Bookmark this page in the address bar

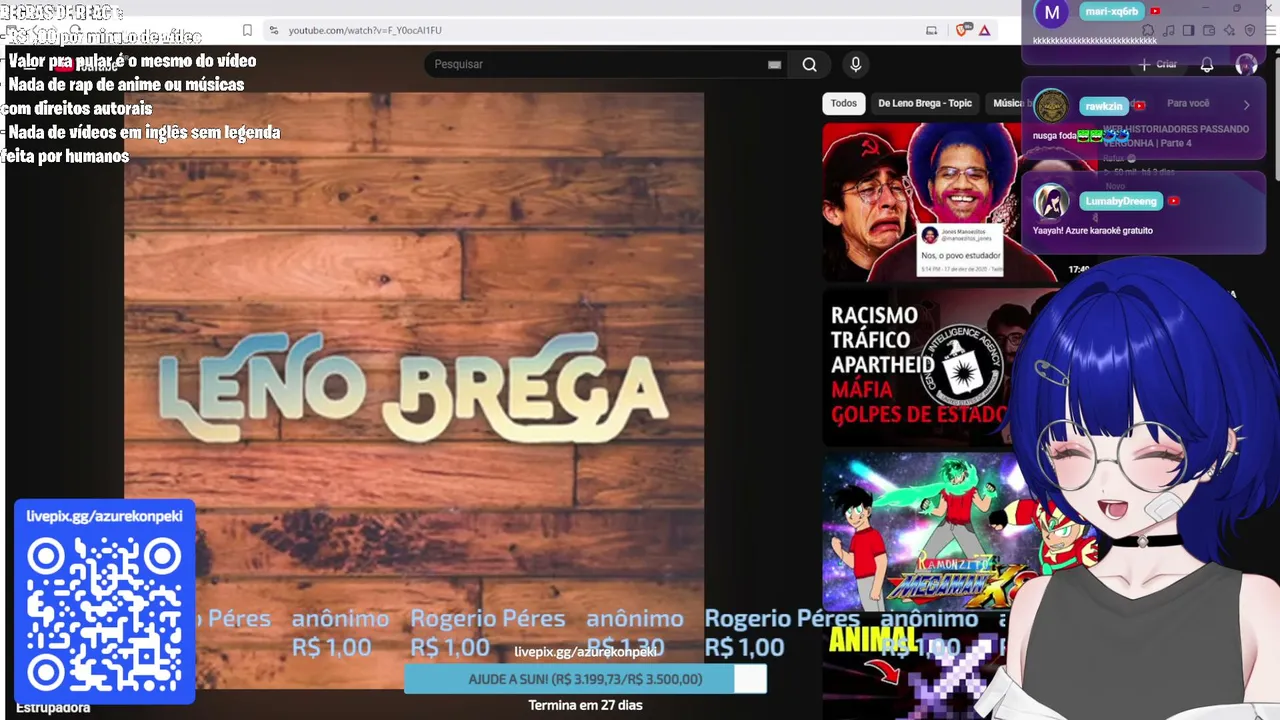[247, 30]
